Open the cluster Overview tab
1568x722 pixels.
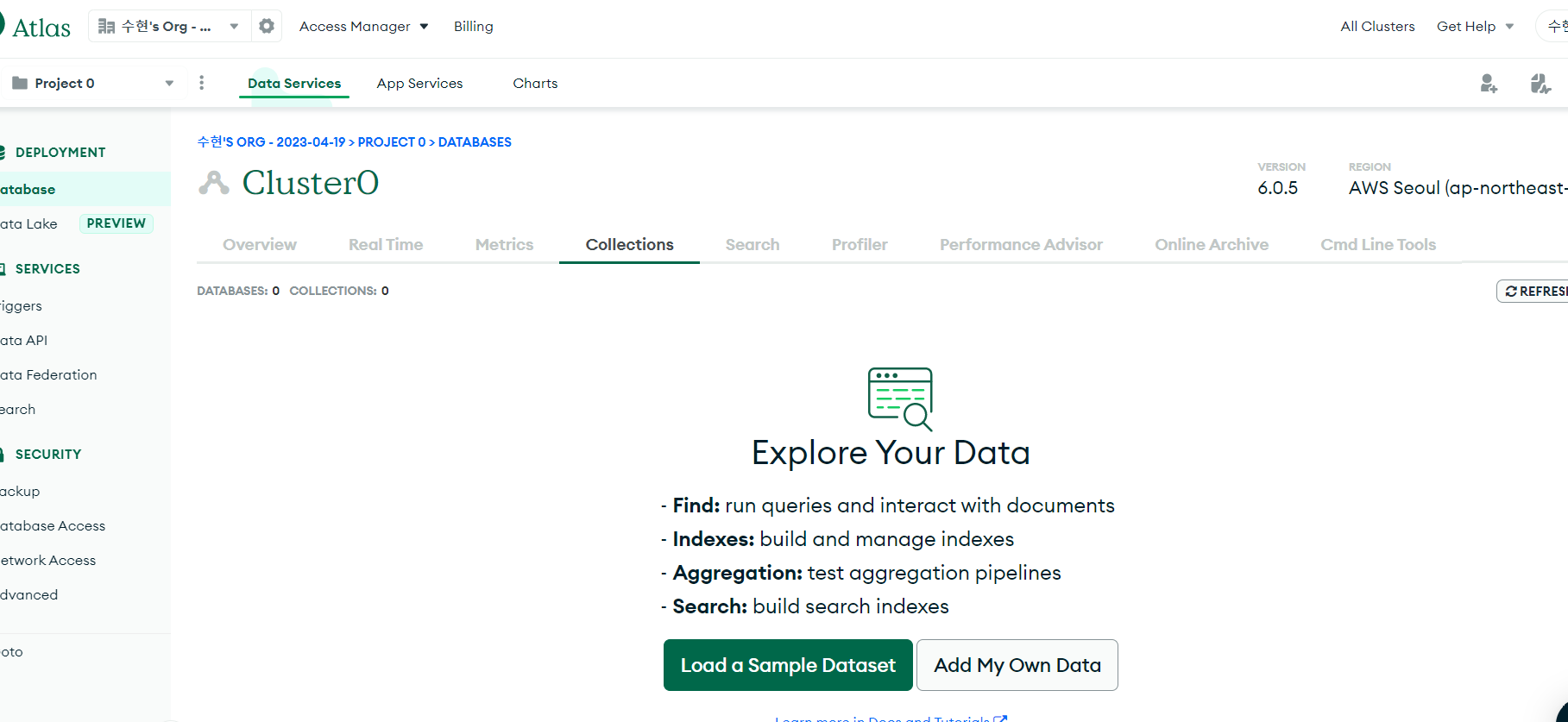pos(260,244)
